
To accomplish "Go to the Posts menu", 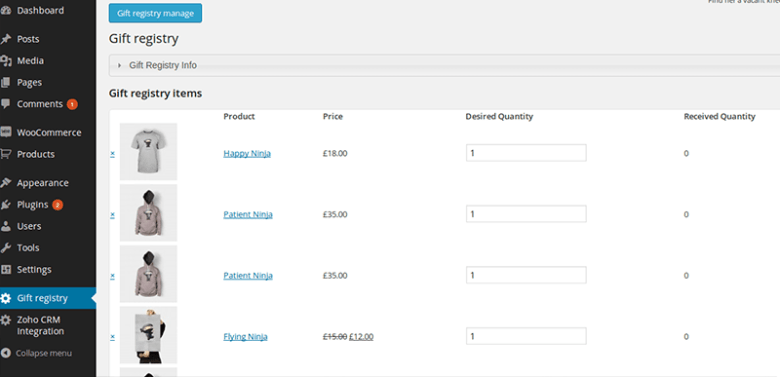I will coord(28,39).
